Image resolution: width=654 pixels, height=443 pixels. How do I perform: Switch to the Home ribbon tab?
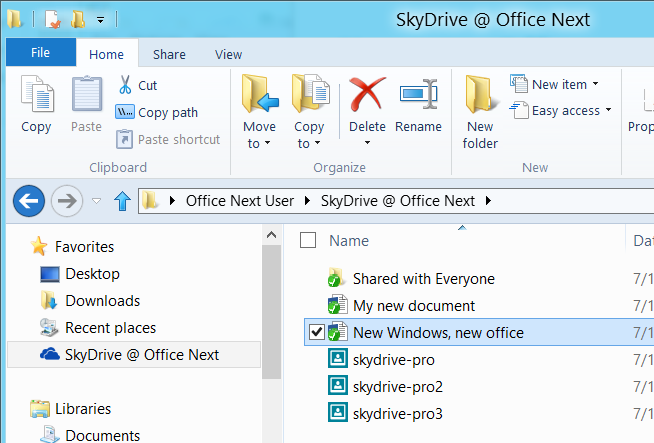tap(106, 54)
